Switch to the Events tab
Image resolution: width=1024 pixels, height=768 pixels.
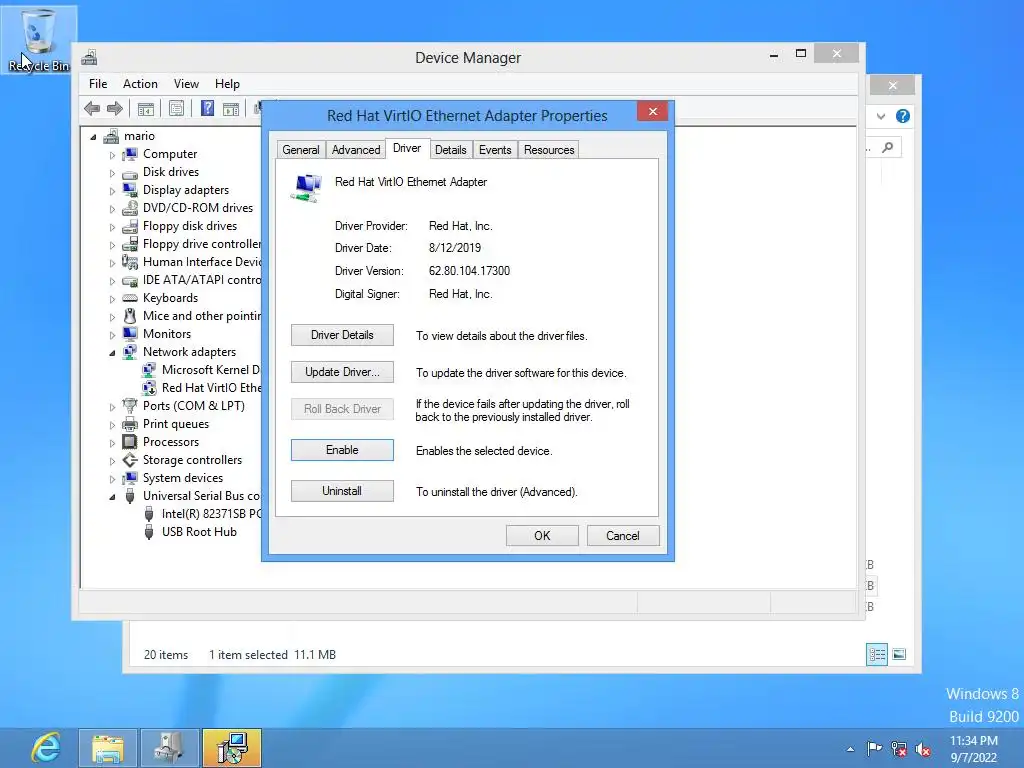(495, 150)
